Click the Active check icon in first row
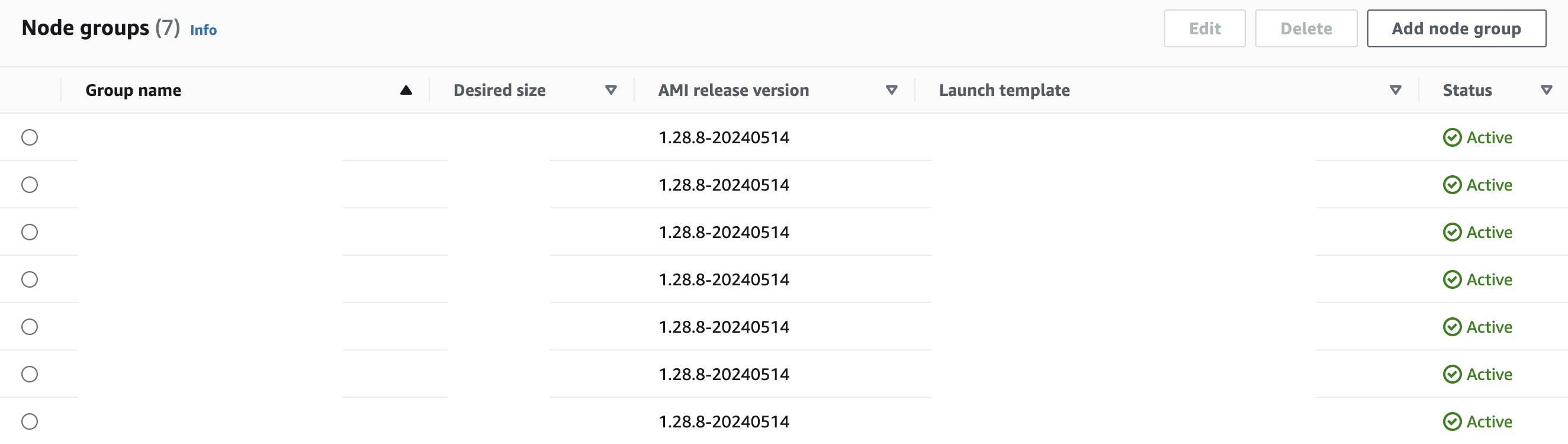The height and width of the screenshot is (444, 1568). [x=1452, y=137]
